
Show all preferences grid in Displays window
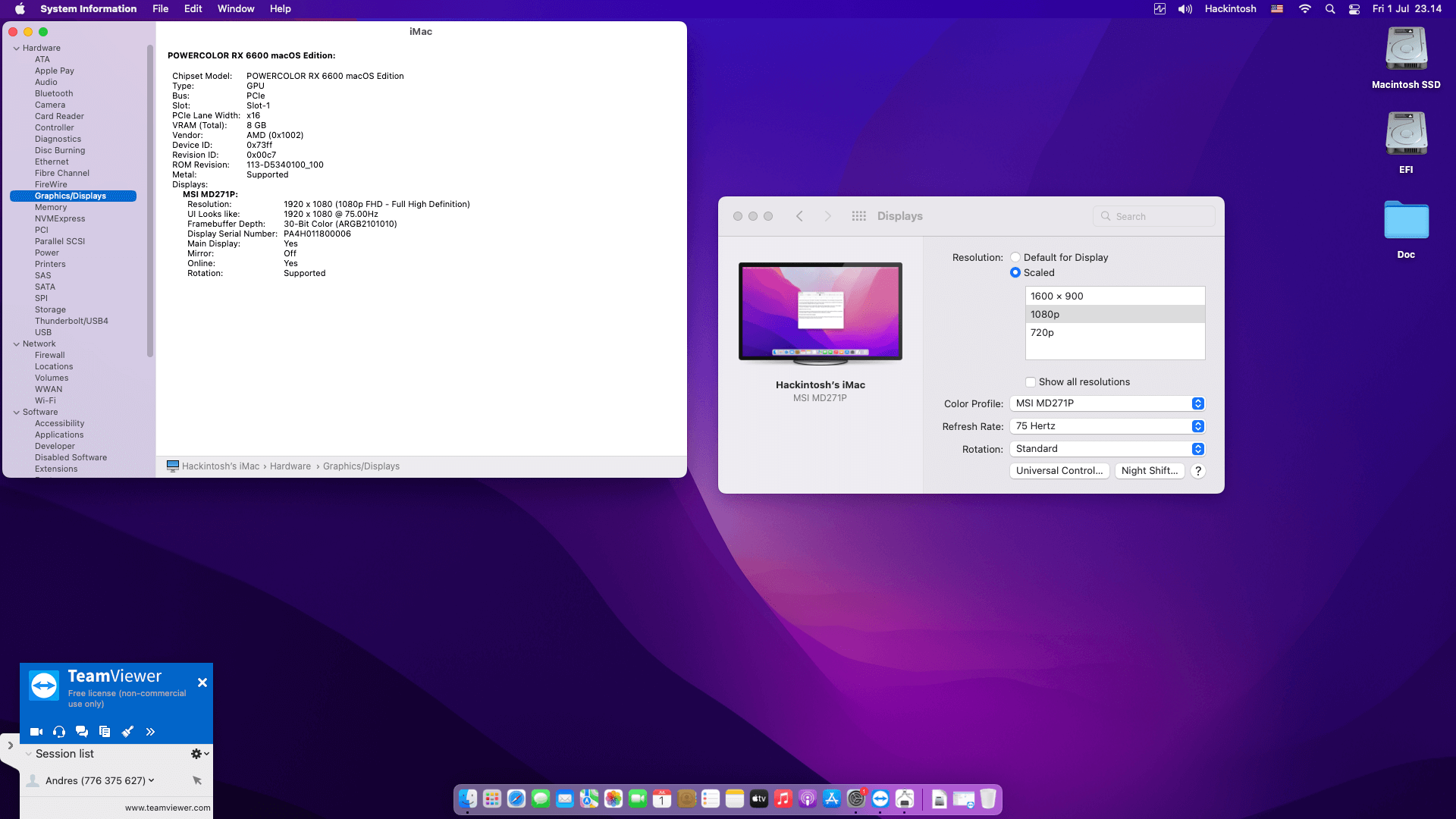point(858,216)
